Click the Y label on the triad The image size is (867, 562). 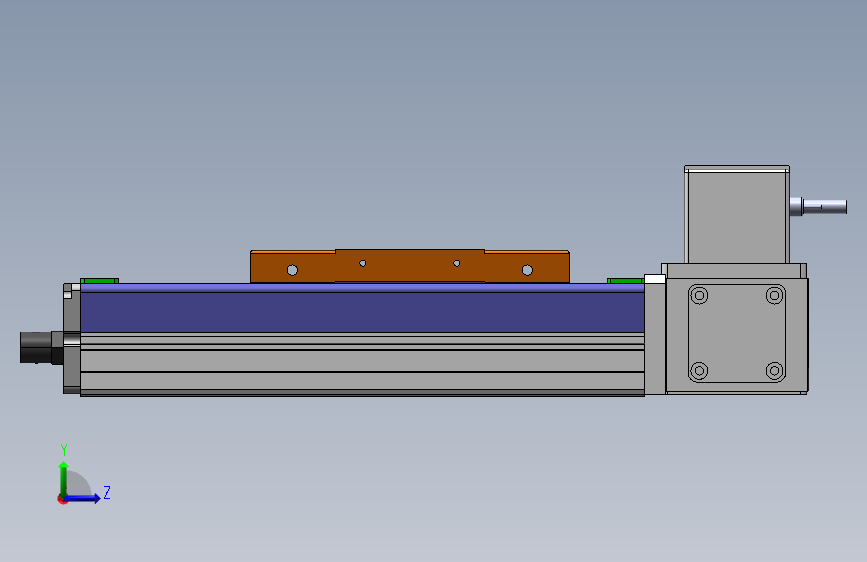(x=64, y=450)
